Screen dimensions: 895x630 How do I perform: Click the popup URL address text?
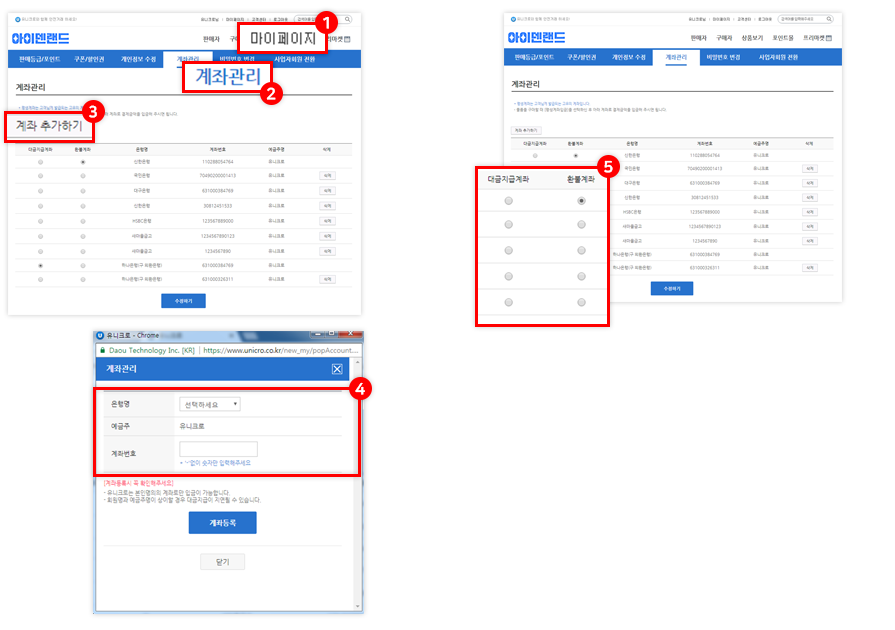[x=281, y=350]
